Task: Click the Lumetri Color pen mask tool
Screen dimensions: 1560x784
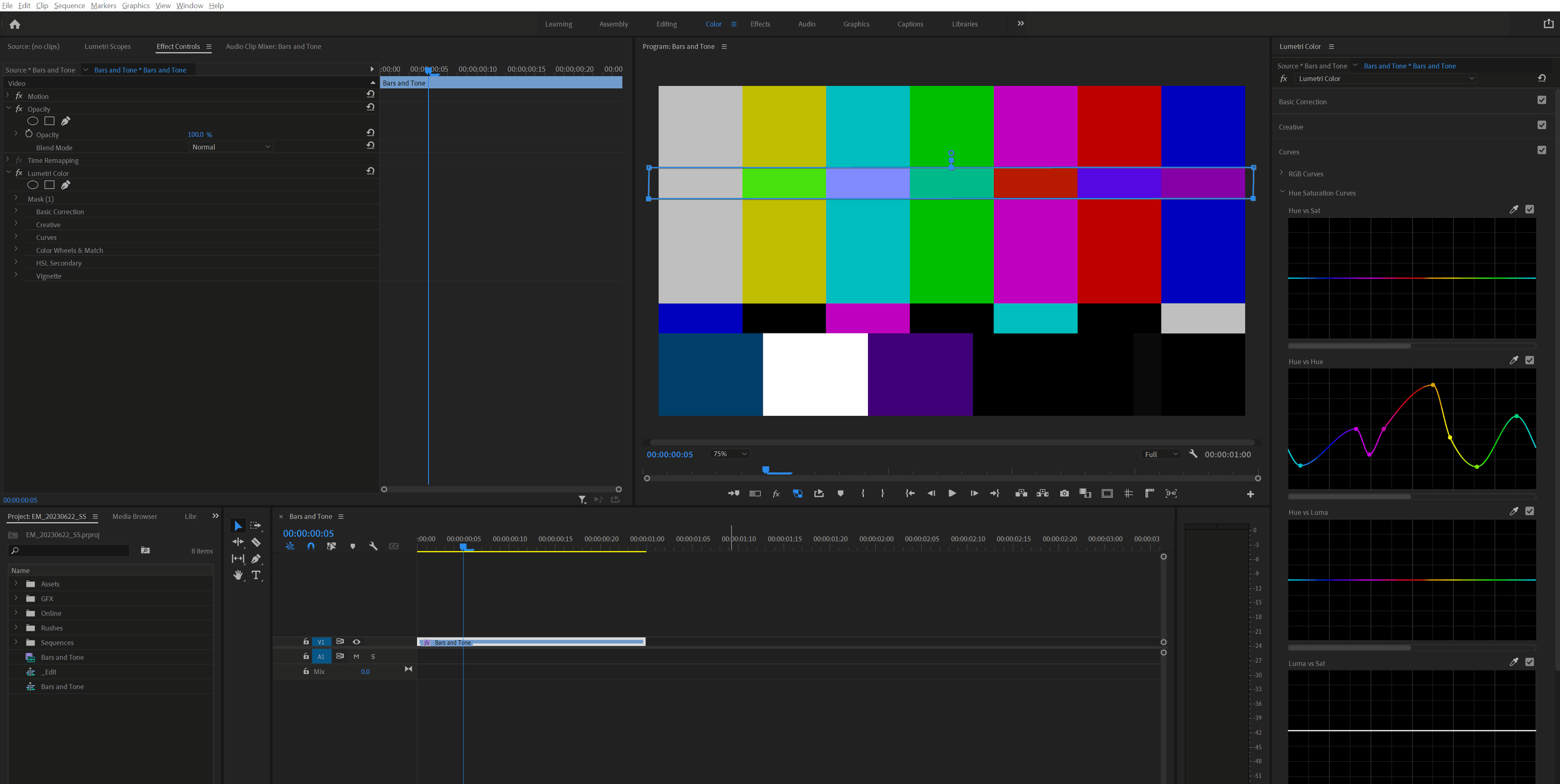Action: click(x=66, y=185)
